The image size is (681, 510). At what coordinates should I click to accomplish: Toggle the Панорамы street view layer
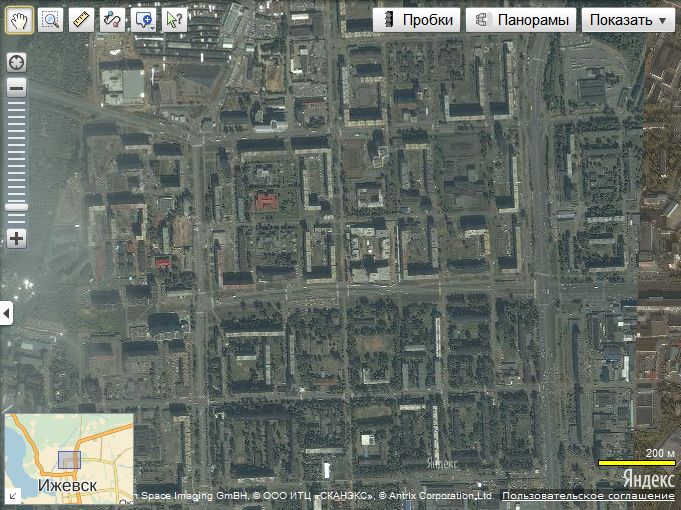pos(521,20)
